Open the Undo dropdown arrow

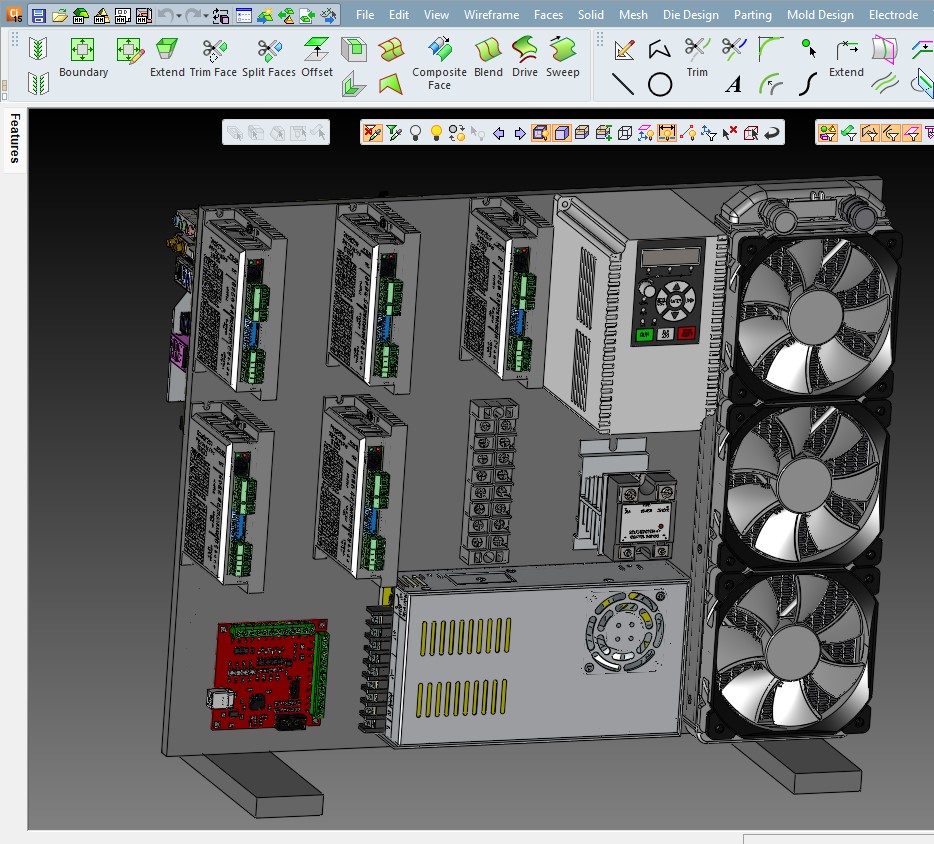tap(178, 14)
